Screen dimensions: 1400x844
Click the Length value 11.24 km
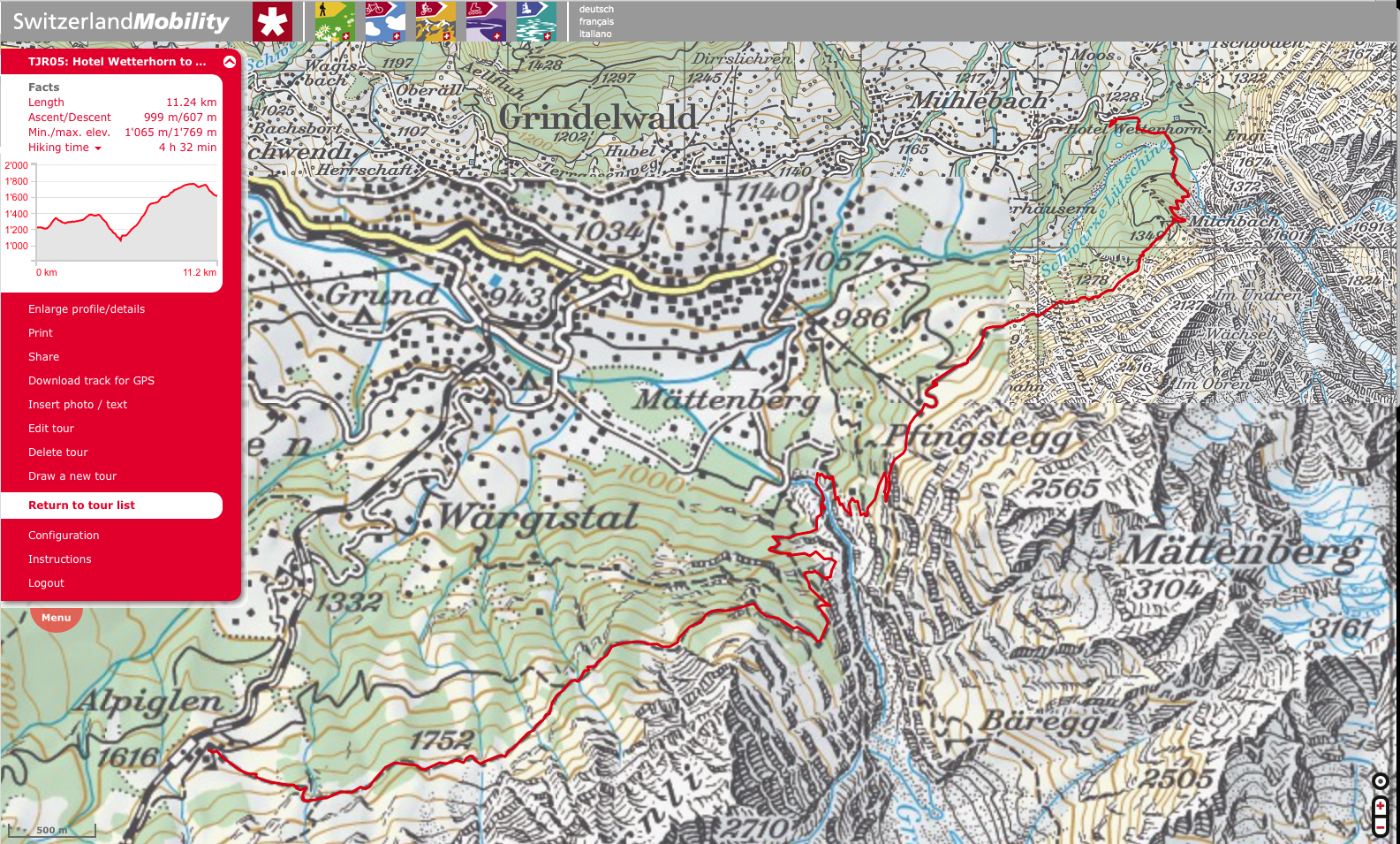point(192,103)
